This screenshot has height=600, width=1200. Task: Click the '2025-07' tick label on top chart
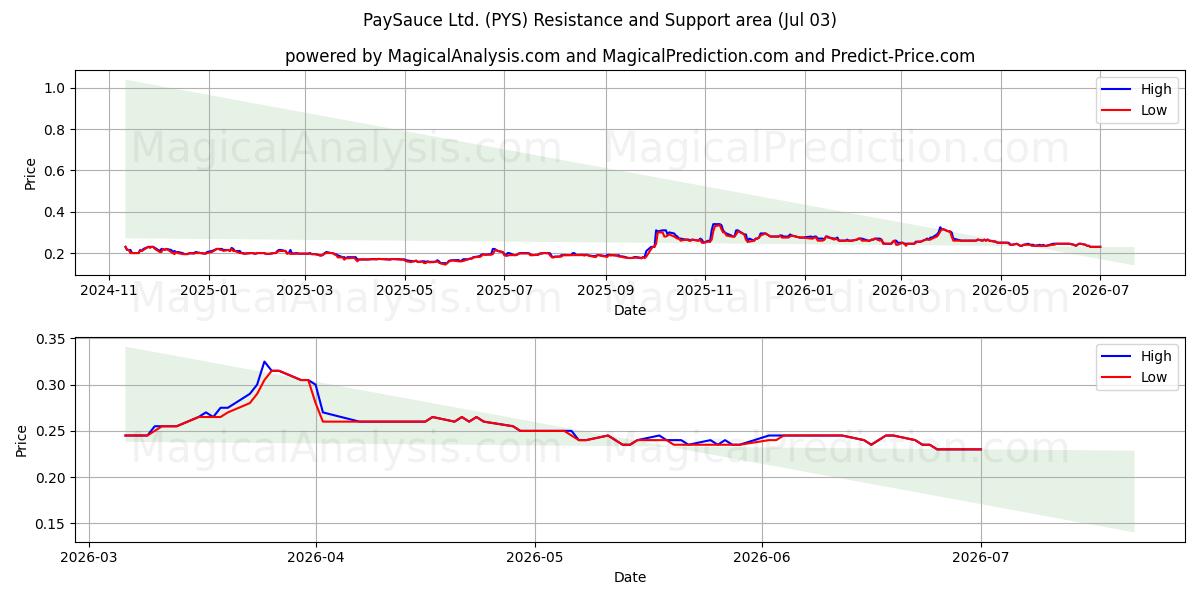[x=503, y=290]
